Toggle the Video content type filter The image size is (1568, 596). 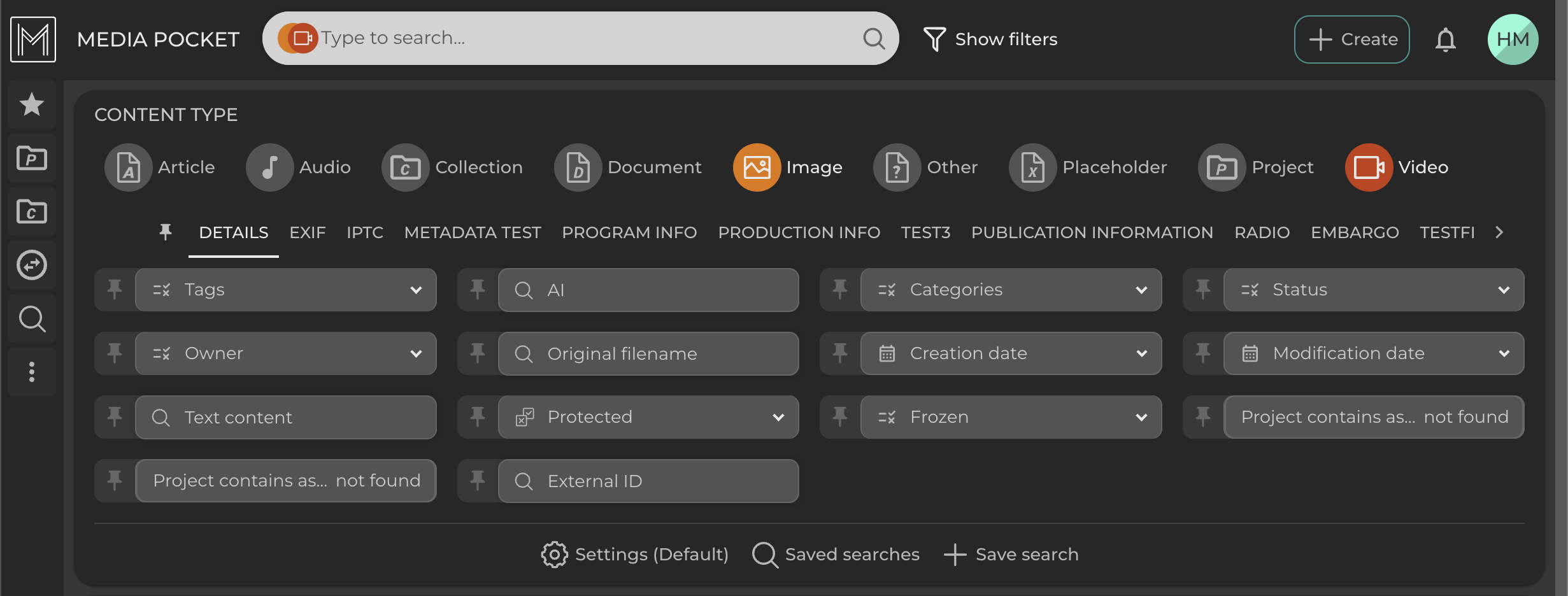(1397, 167)
